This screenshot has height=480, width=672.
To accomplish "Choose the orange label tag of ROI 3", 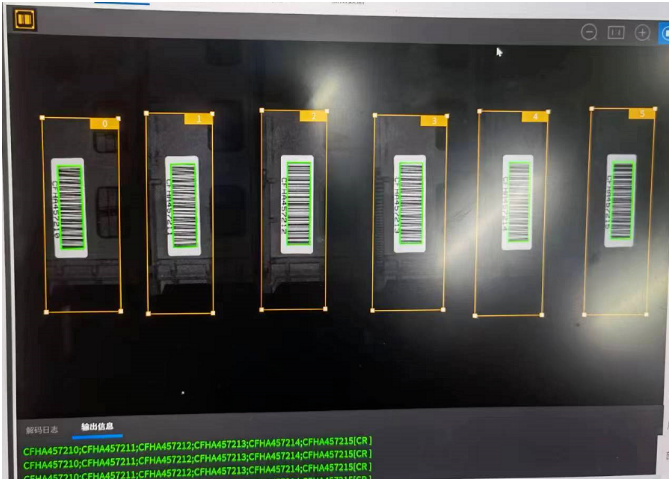I will tap(432, 120).
